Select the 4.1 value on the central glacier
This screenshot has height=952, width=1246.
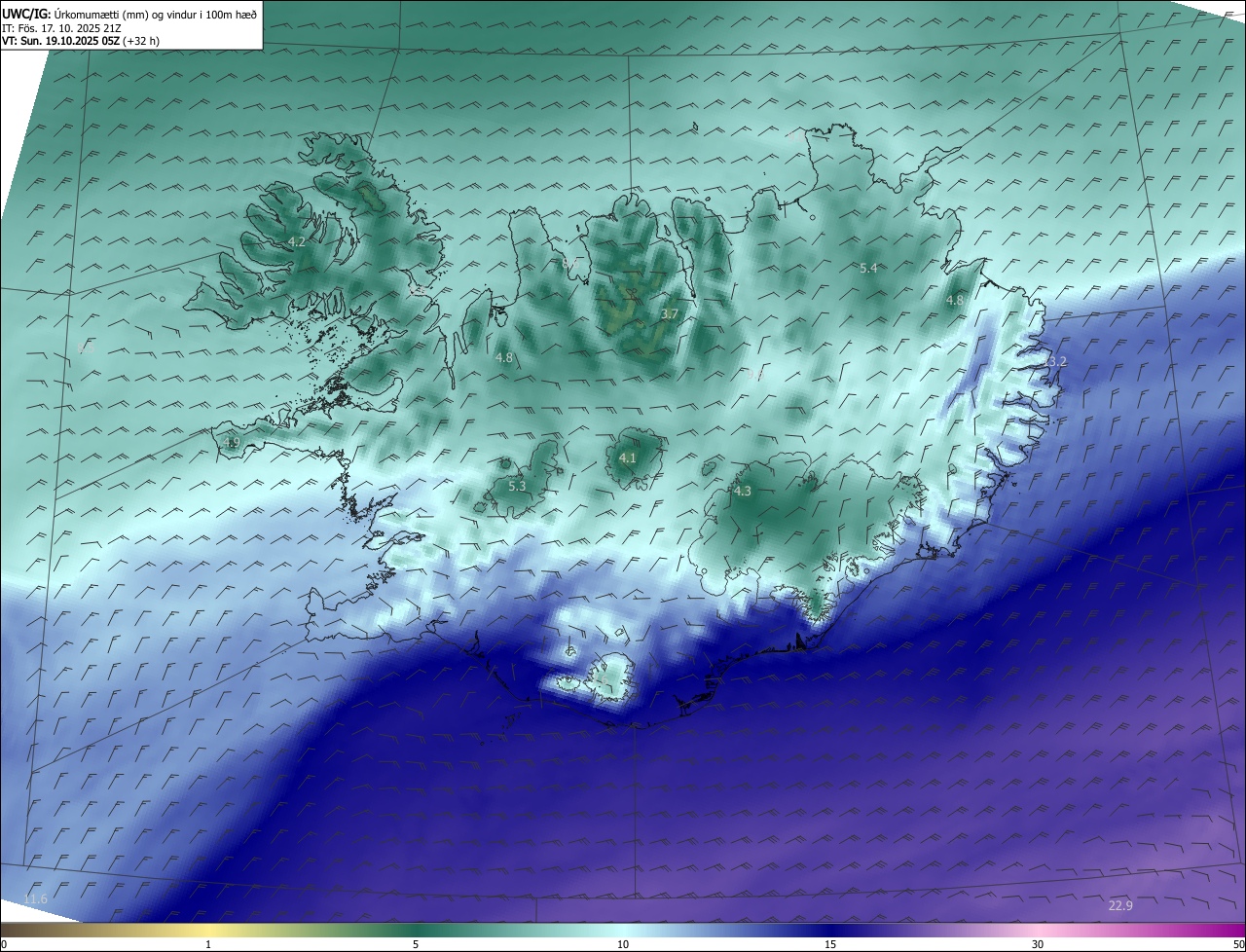point(627,458)
